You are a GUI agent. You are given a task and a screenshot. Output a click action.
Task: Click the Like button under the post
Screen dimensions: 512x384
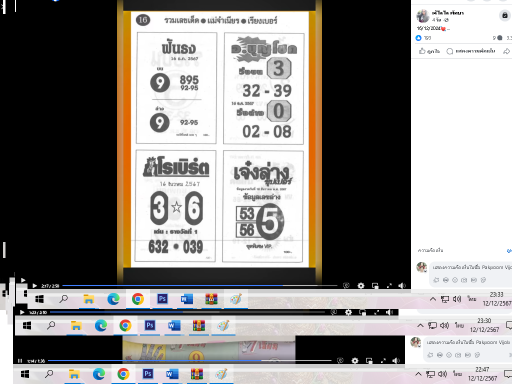(x=429, y=51)
